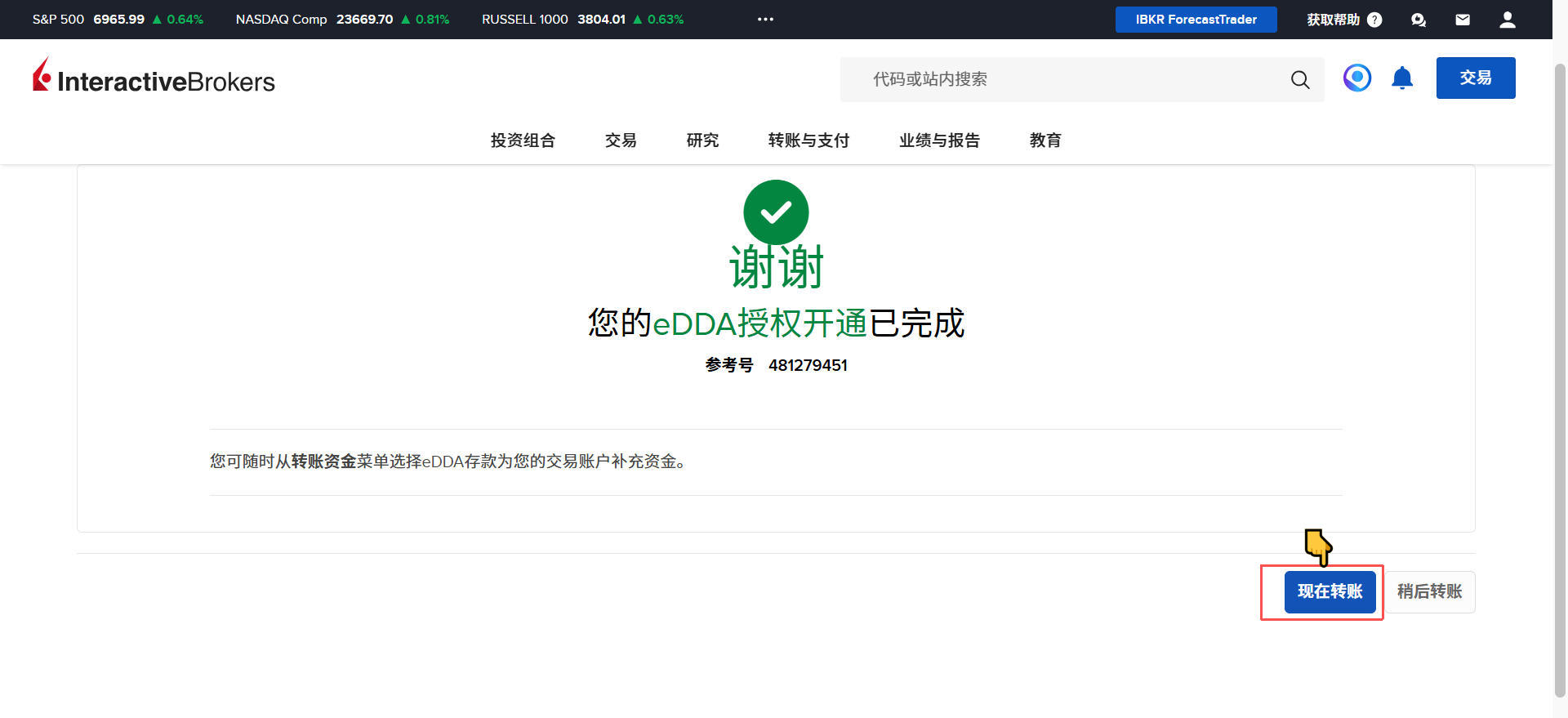Open the 教育 menu
This screenshot has height=718, width=1568.
click(x=1045, y=140)
